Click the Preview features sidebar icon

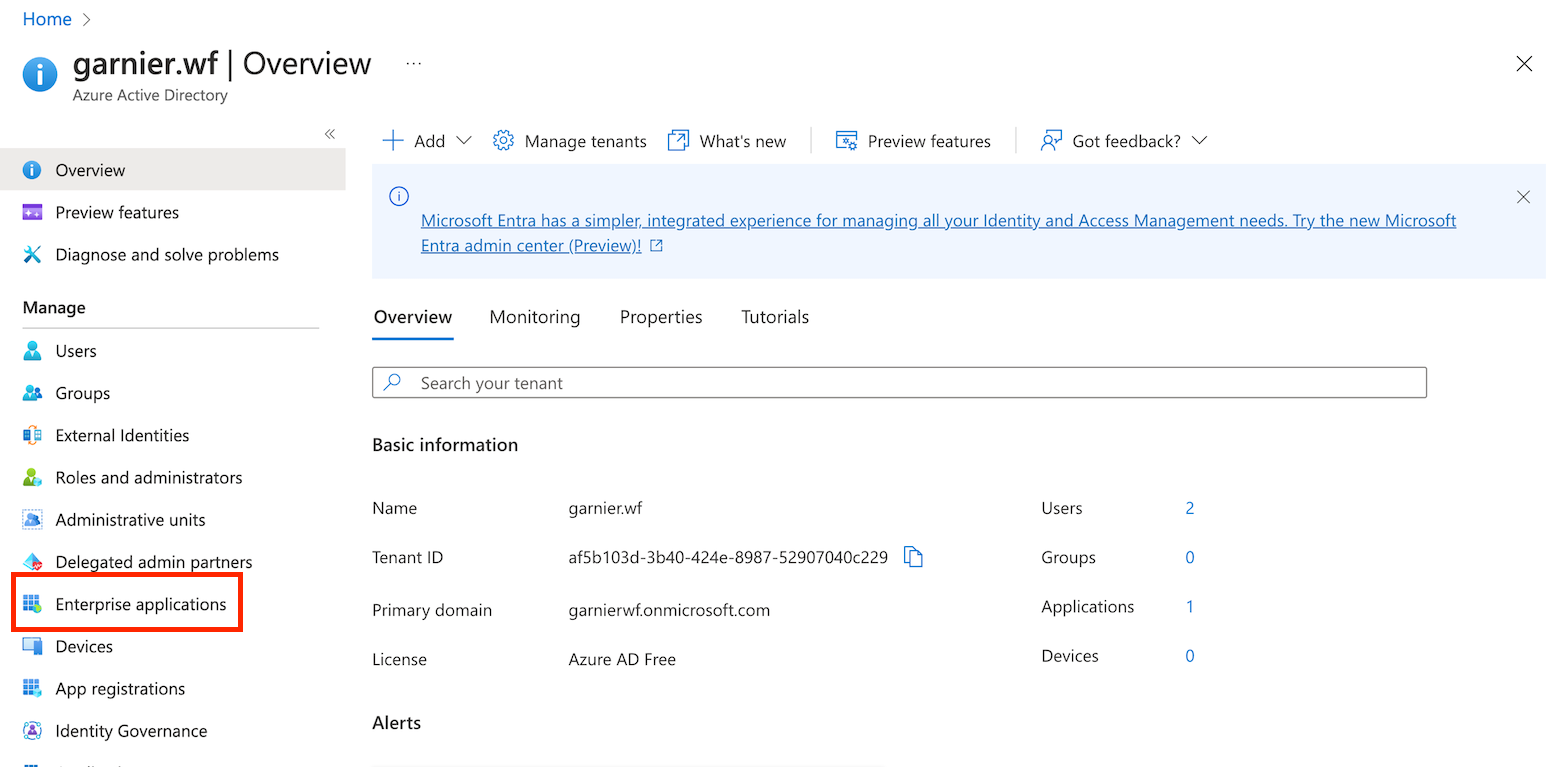click(32, 212)
